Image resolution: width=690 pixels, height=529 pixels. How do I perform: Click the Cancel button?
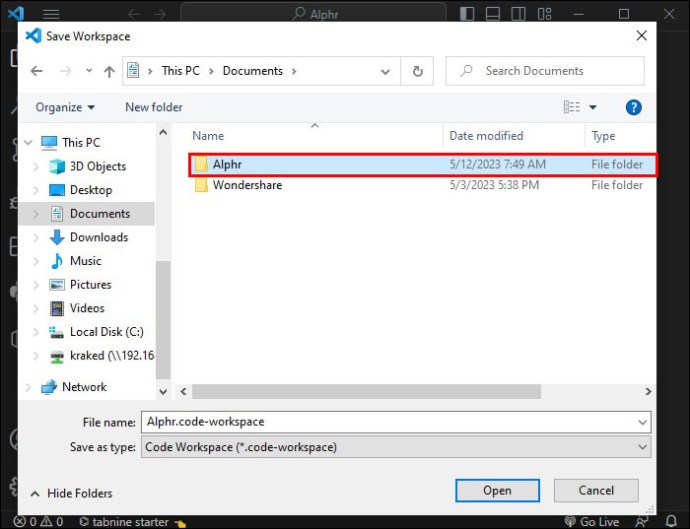(596, 490)
